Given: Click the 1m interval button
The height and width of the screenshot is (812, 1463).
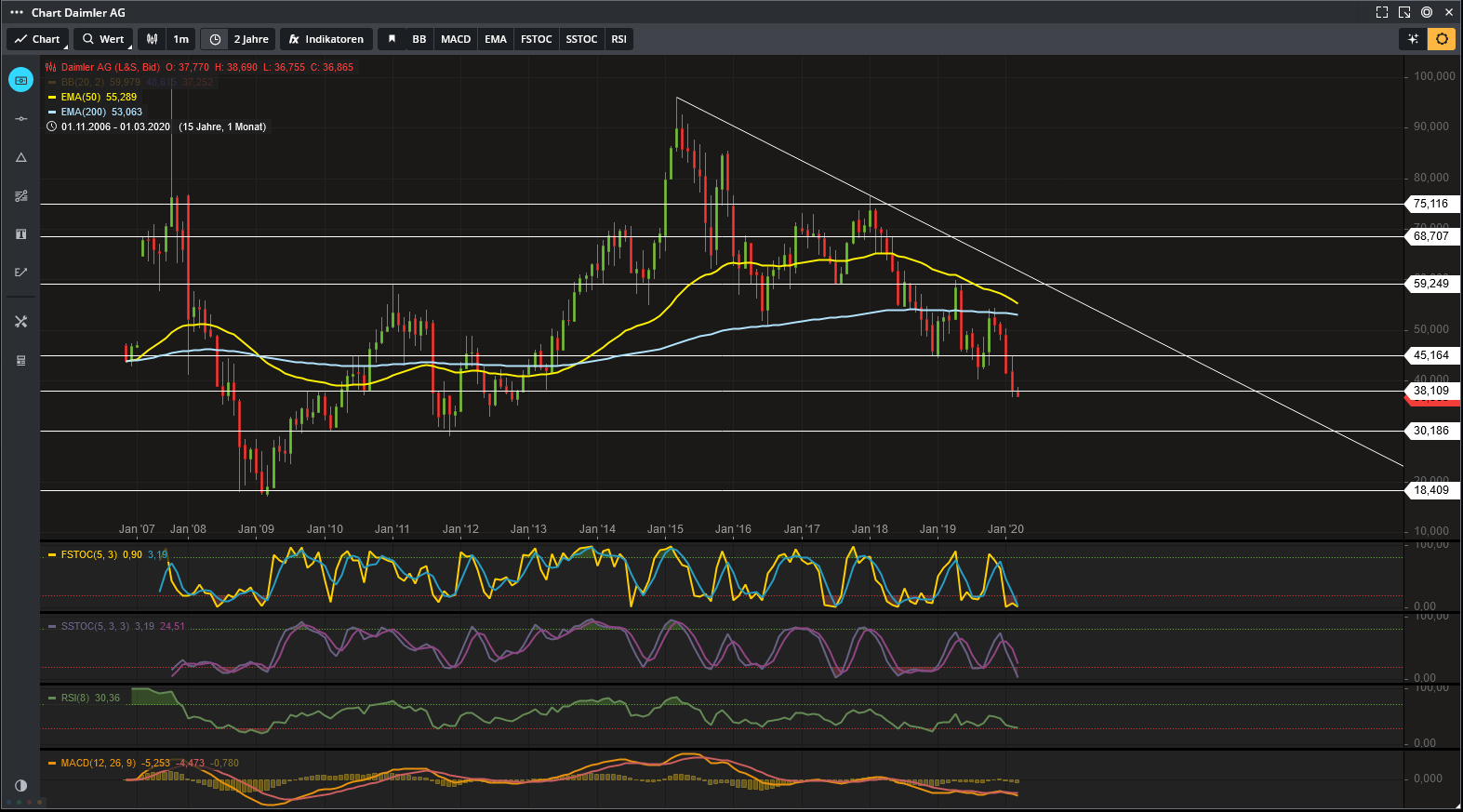Looking at the screenshot, I should tap(181, 39).
